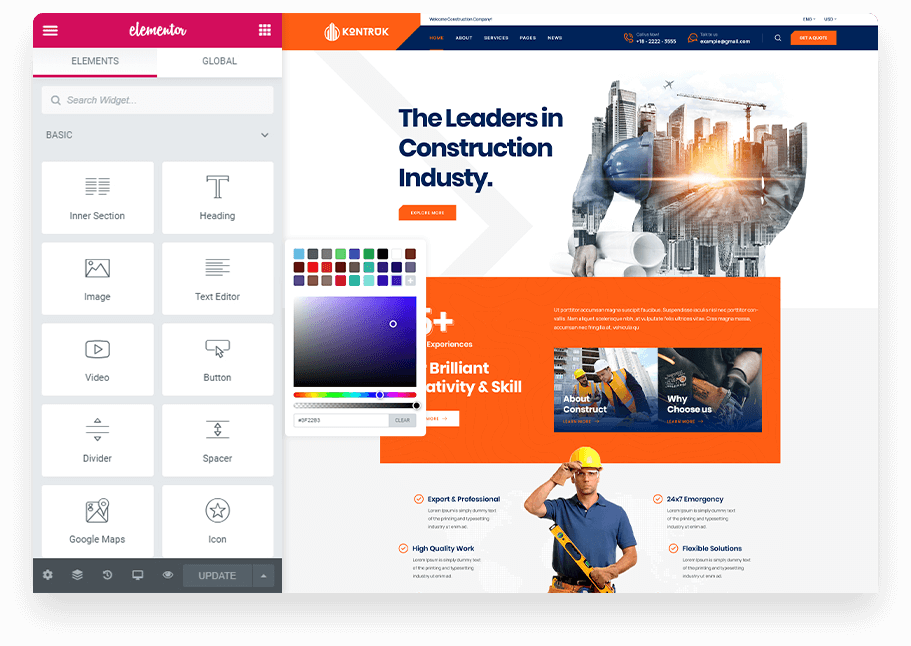Pick the bright red color swatch

point(313,267)
